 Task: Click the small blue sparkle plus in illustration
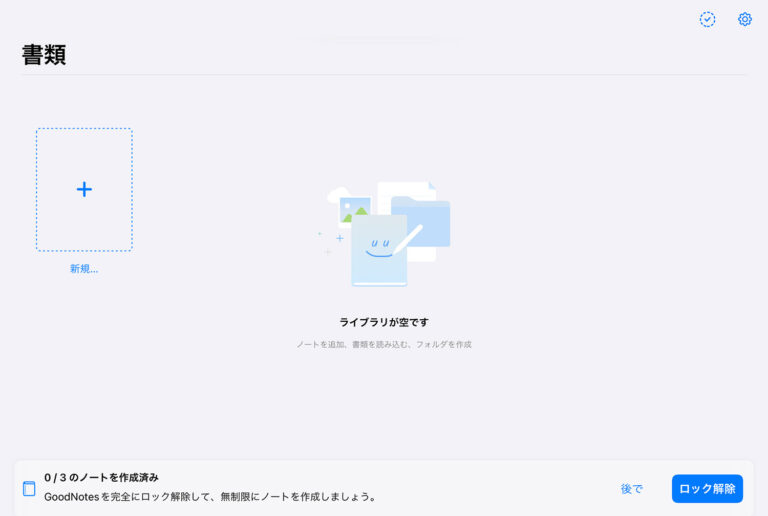339,238
